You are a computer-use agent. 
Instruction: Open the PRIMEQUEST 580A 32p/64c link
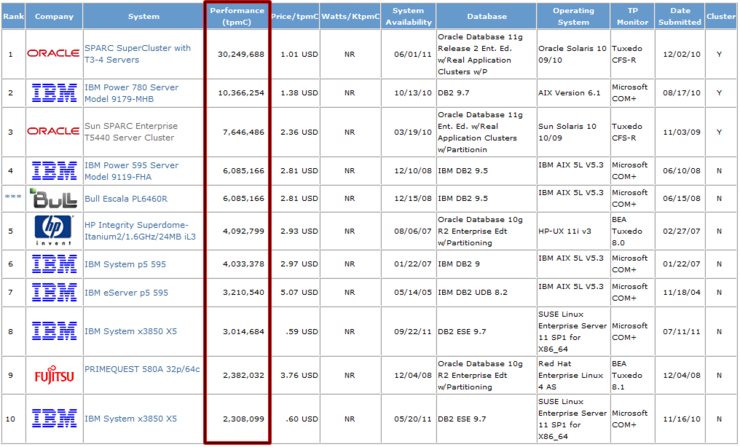coord(142,369)
